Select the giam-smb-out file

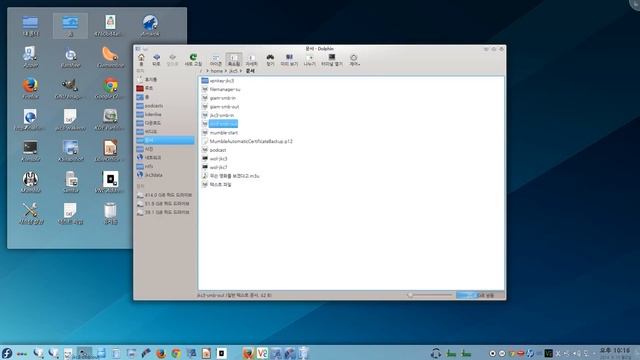220,107
